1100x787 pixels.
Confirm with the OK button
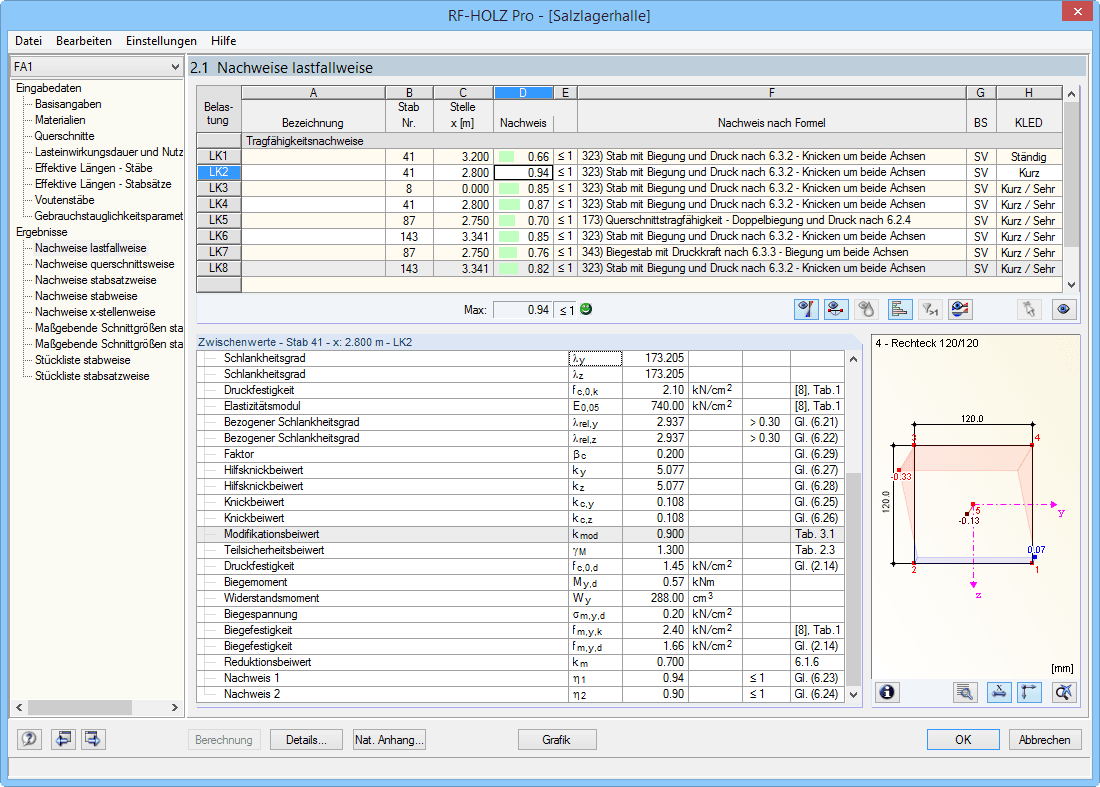(x=963, y=740)
